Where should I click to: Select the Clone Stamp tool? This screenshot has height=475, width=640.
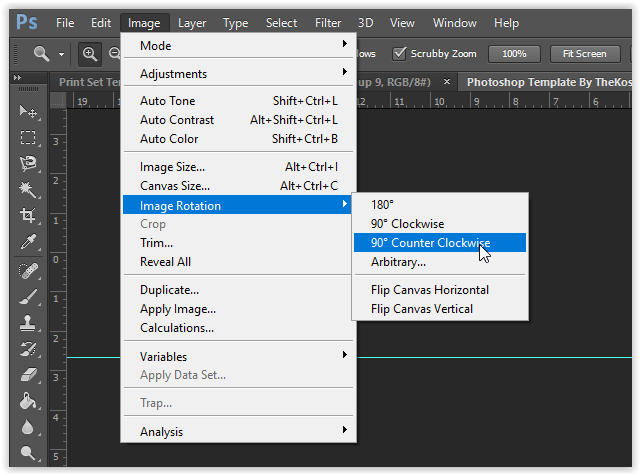point(28,323)
